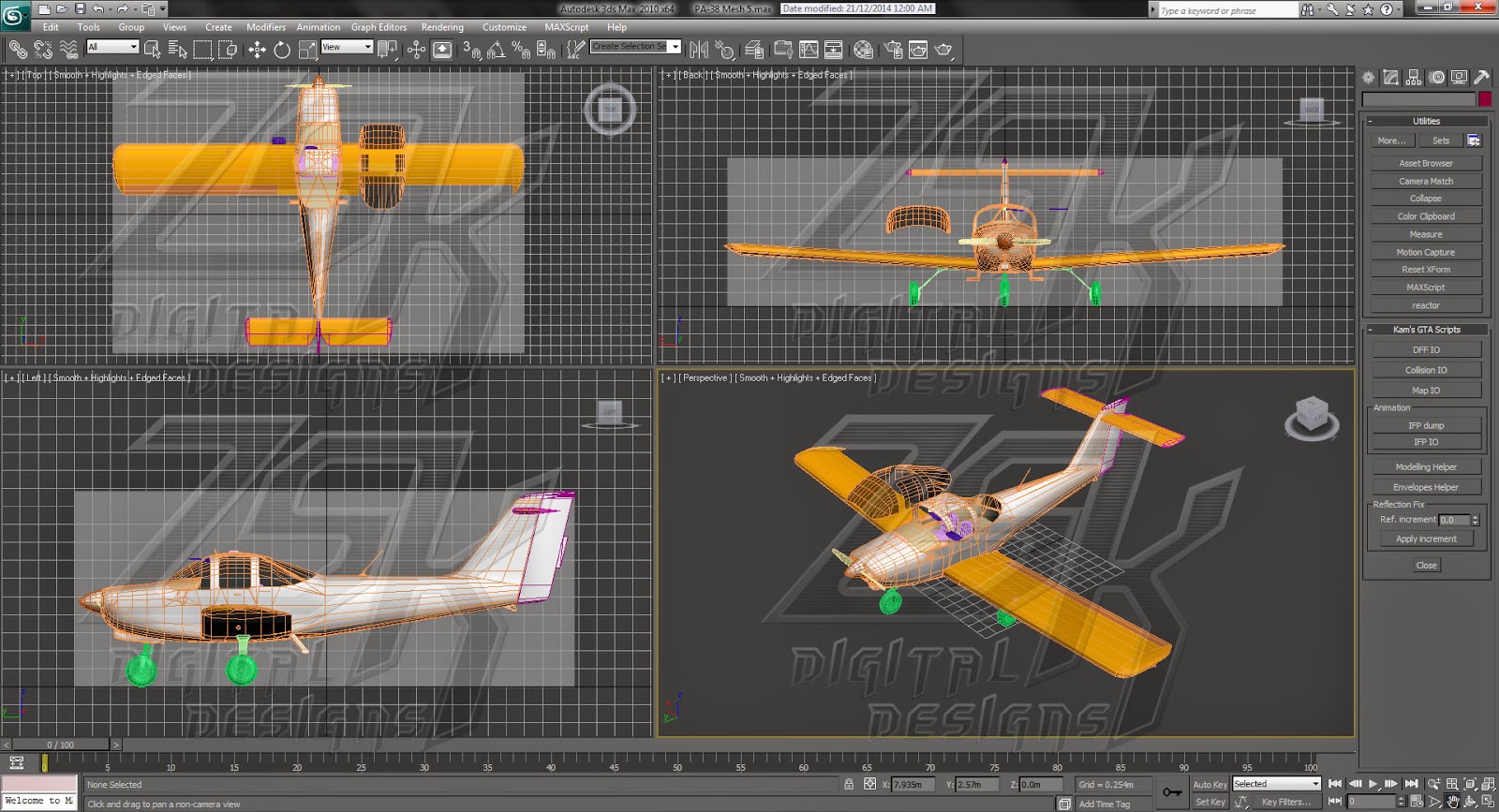Screen dimensions: 1499x812
Task: Click the red object color swatch
Action: click(1484, 99)
